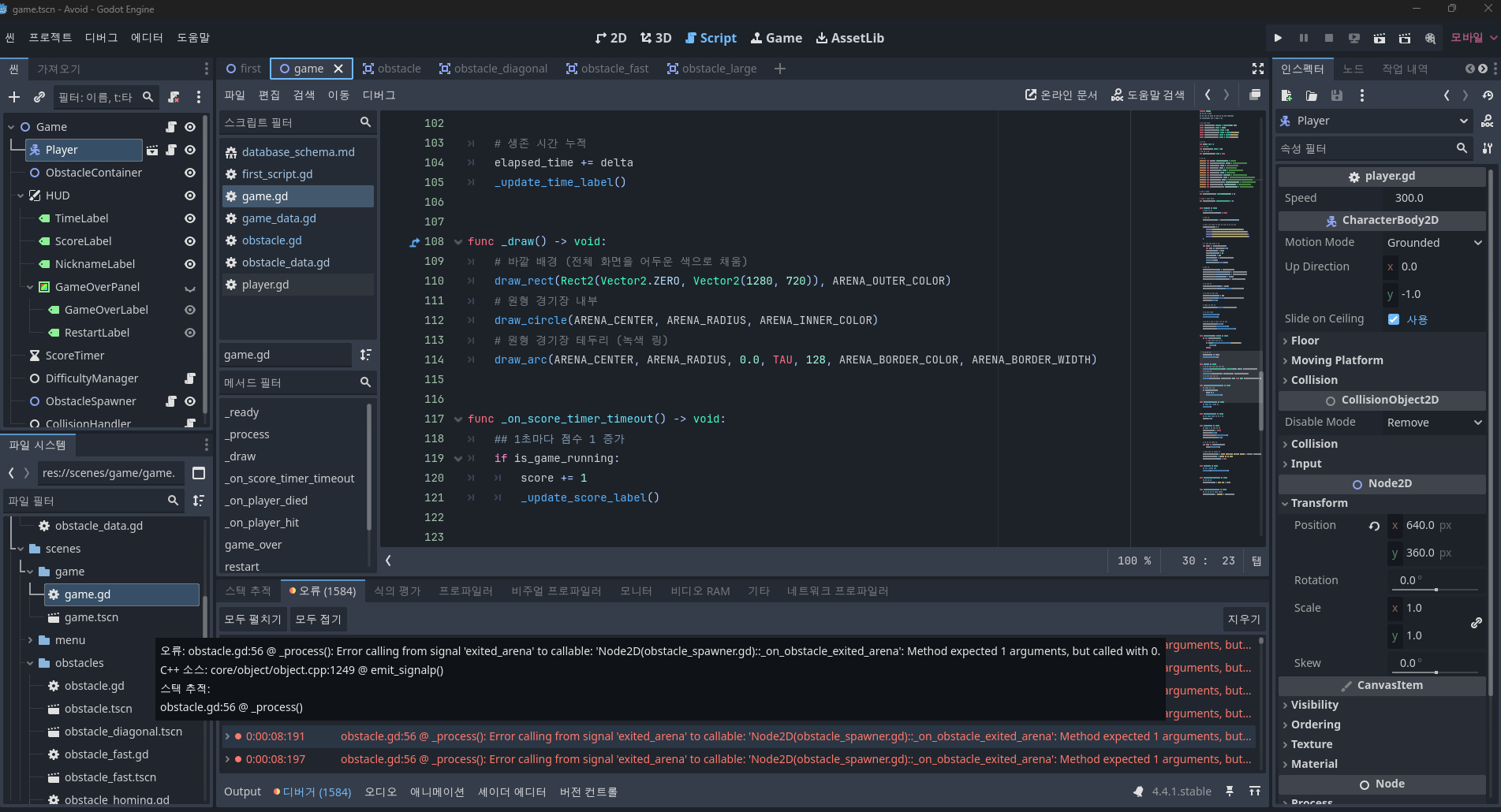
Task: Collapse the GameOverPanel node in the scene tree
Action: (29, 287)
